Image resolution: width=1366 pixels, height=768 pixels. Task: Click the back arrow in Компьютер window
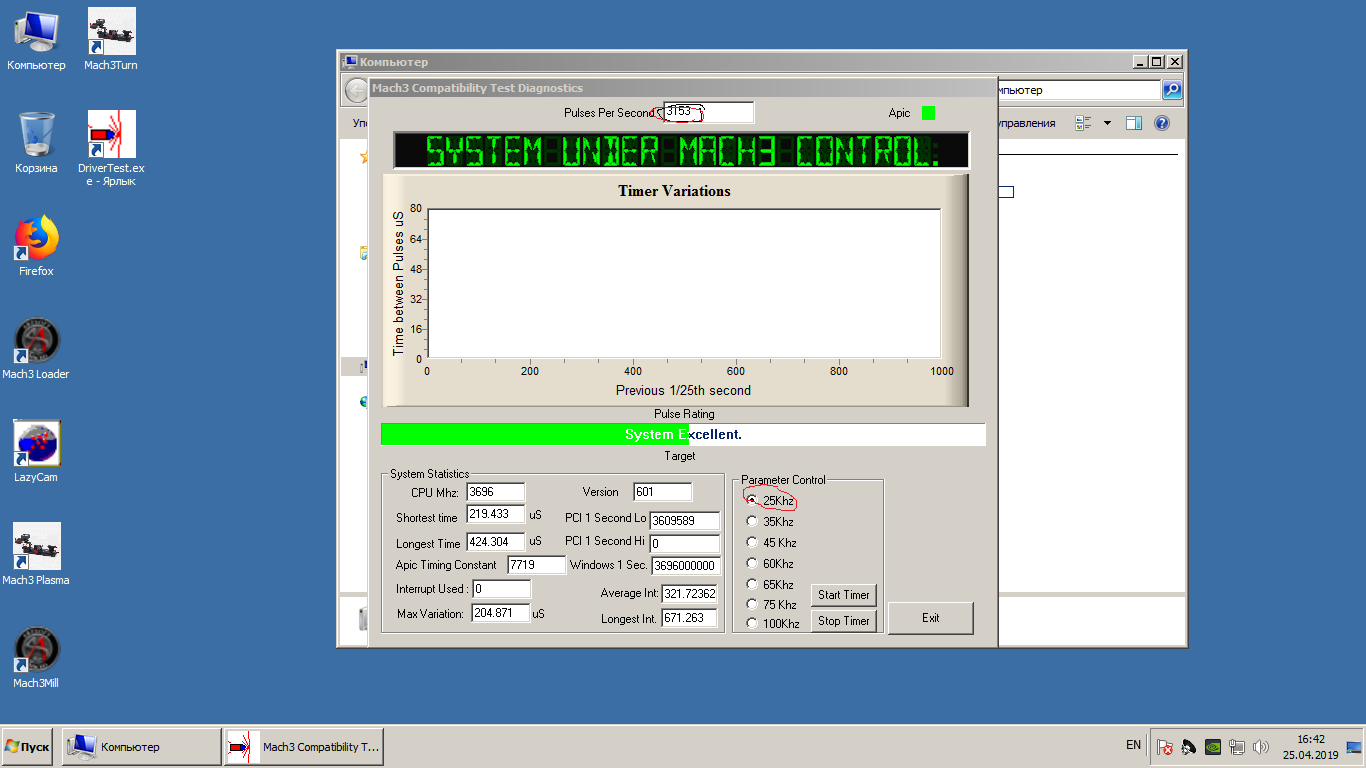(x=357, y=90)
